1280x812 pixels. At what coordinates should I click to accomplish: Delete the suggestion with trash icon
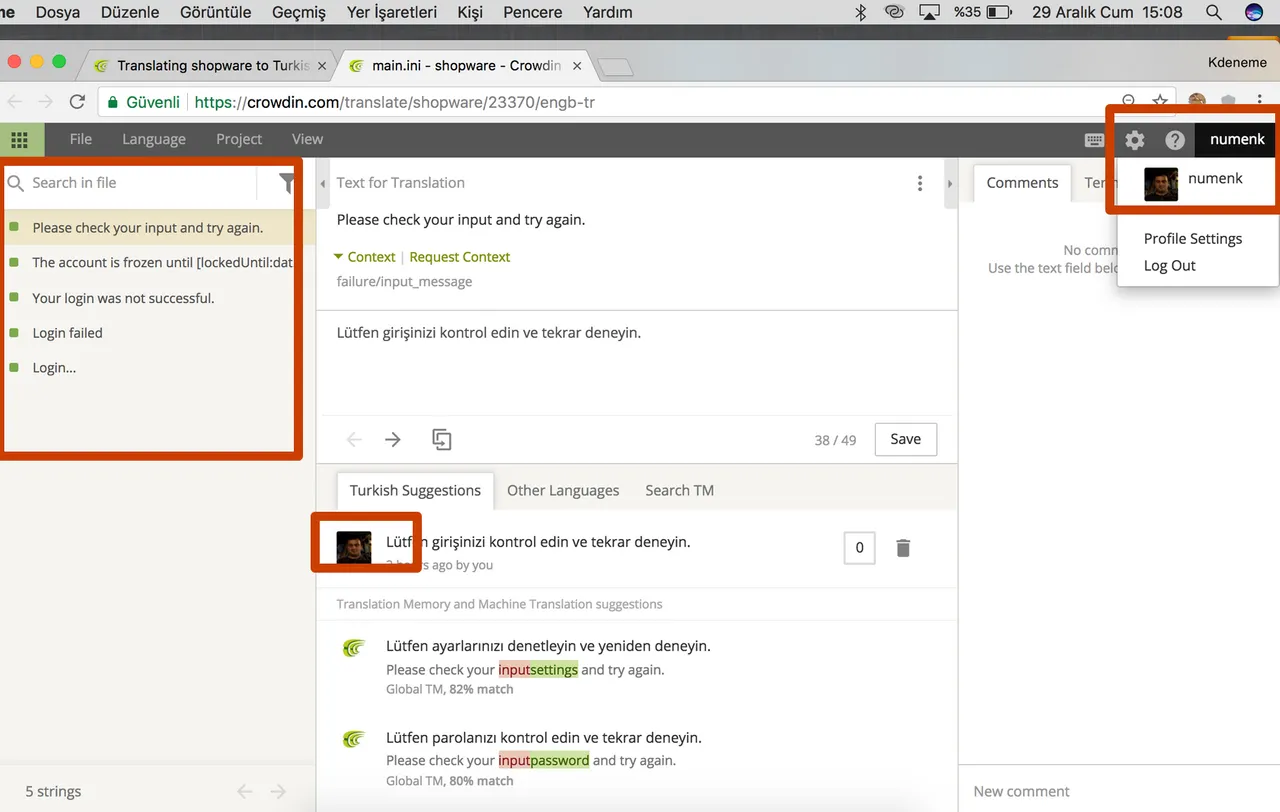point(903,548)
